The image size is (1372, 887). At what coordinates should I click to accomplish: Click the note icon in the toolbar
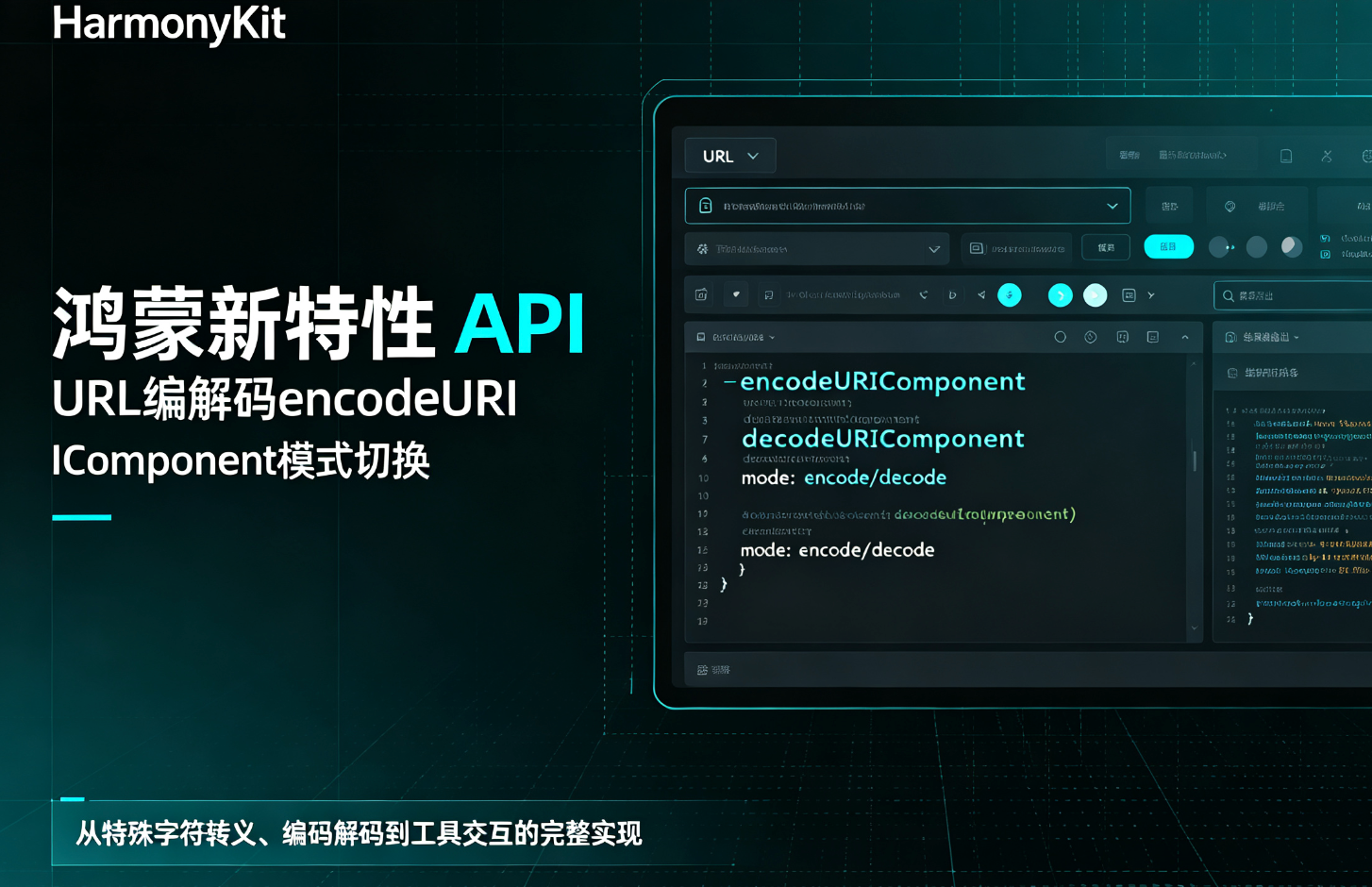click(769, 295)
